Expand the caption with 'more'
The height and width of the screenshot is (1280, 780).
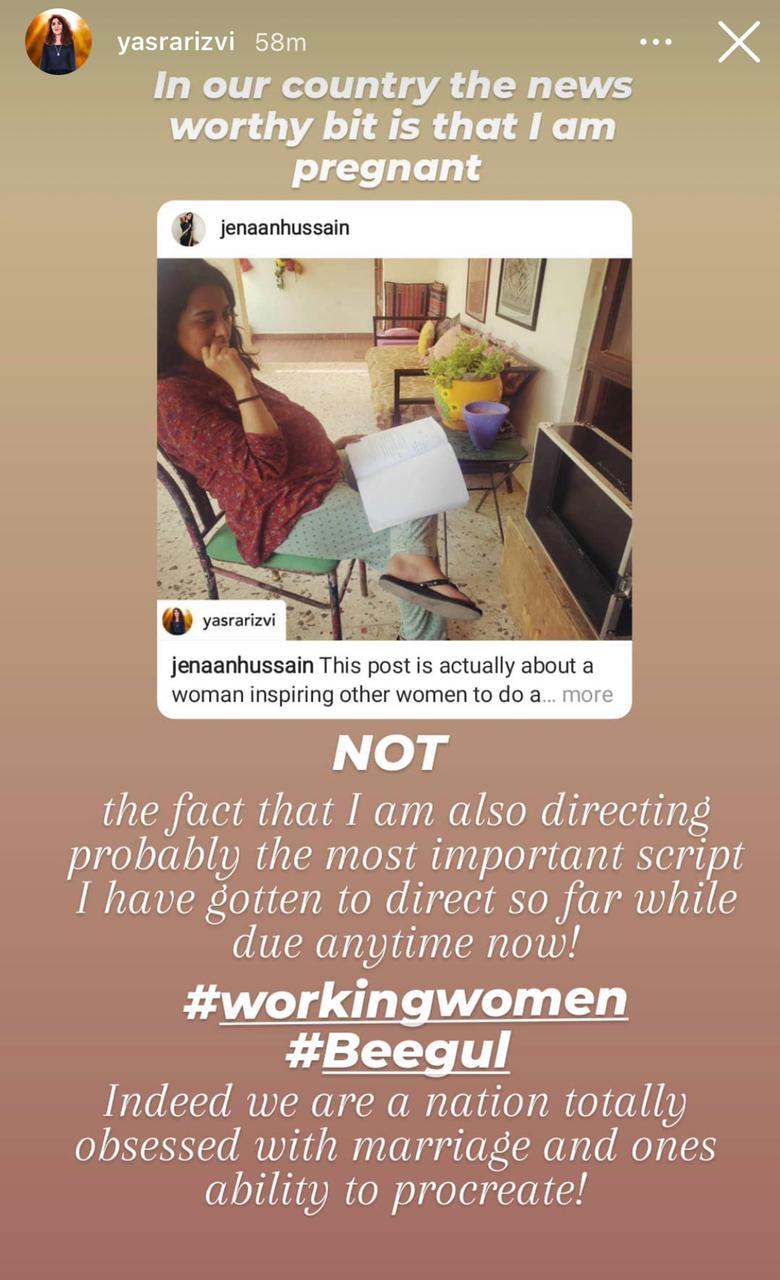pyautogui.click(x=587, y=694)
